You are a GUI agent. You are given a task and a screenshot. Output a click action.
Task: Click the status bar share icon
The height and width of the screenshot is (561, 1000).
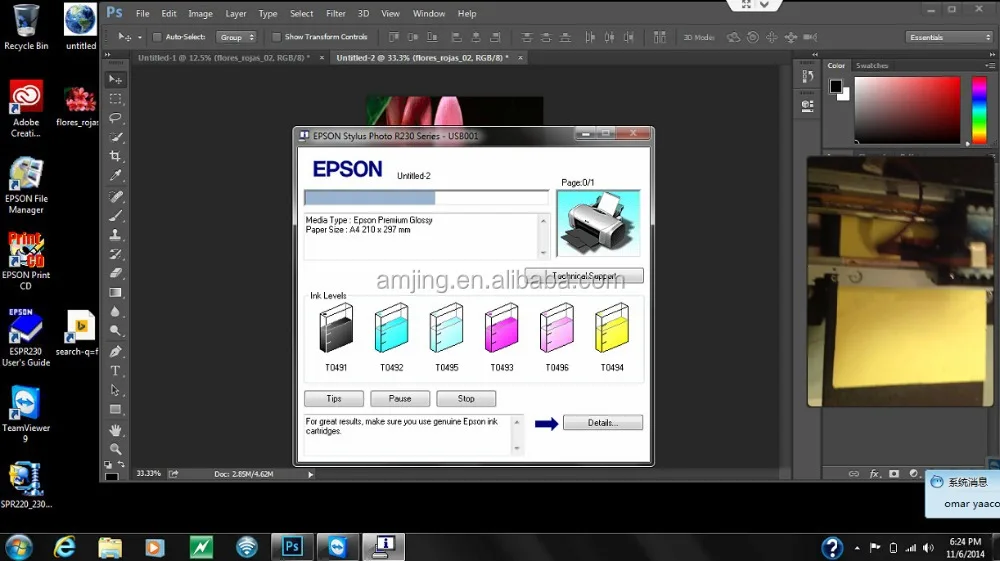[x=173, y=474]
